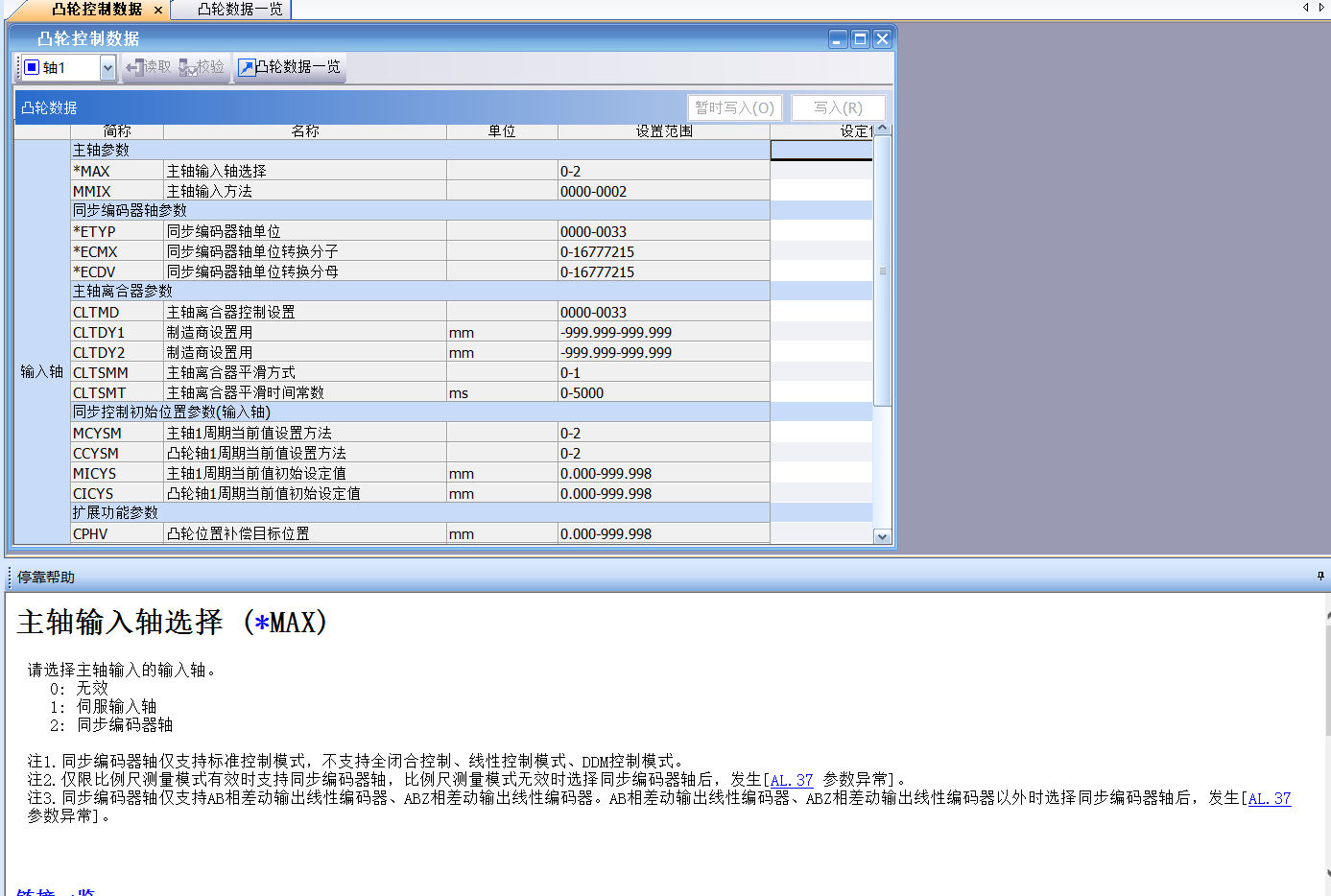Maximize the 凸轮控制数据 inner window

861,38
